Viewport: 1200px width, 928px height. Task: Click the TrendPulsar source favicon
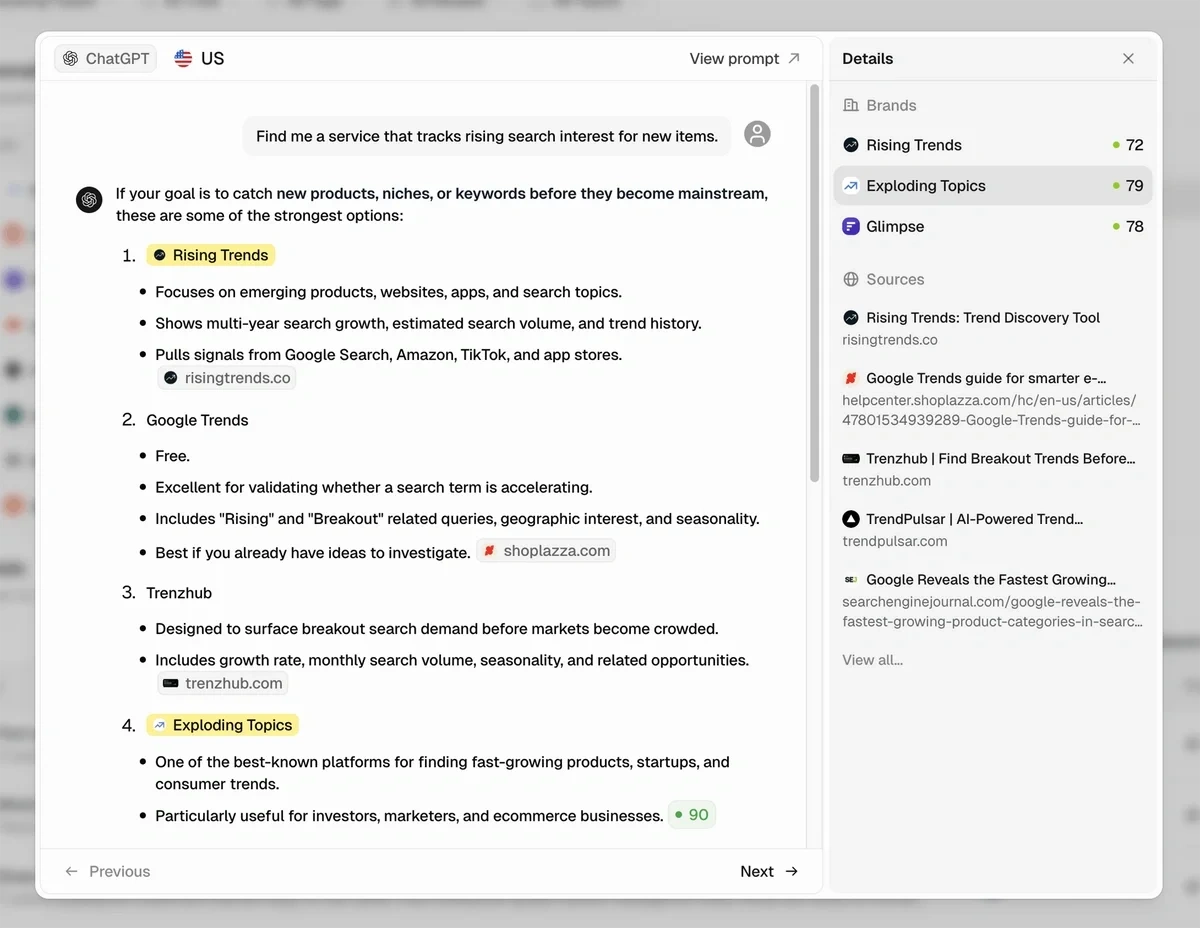851,519
